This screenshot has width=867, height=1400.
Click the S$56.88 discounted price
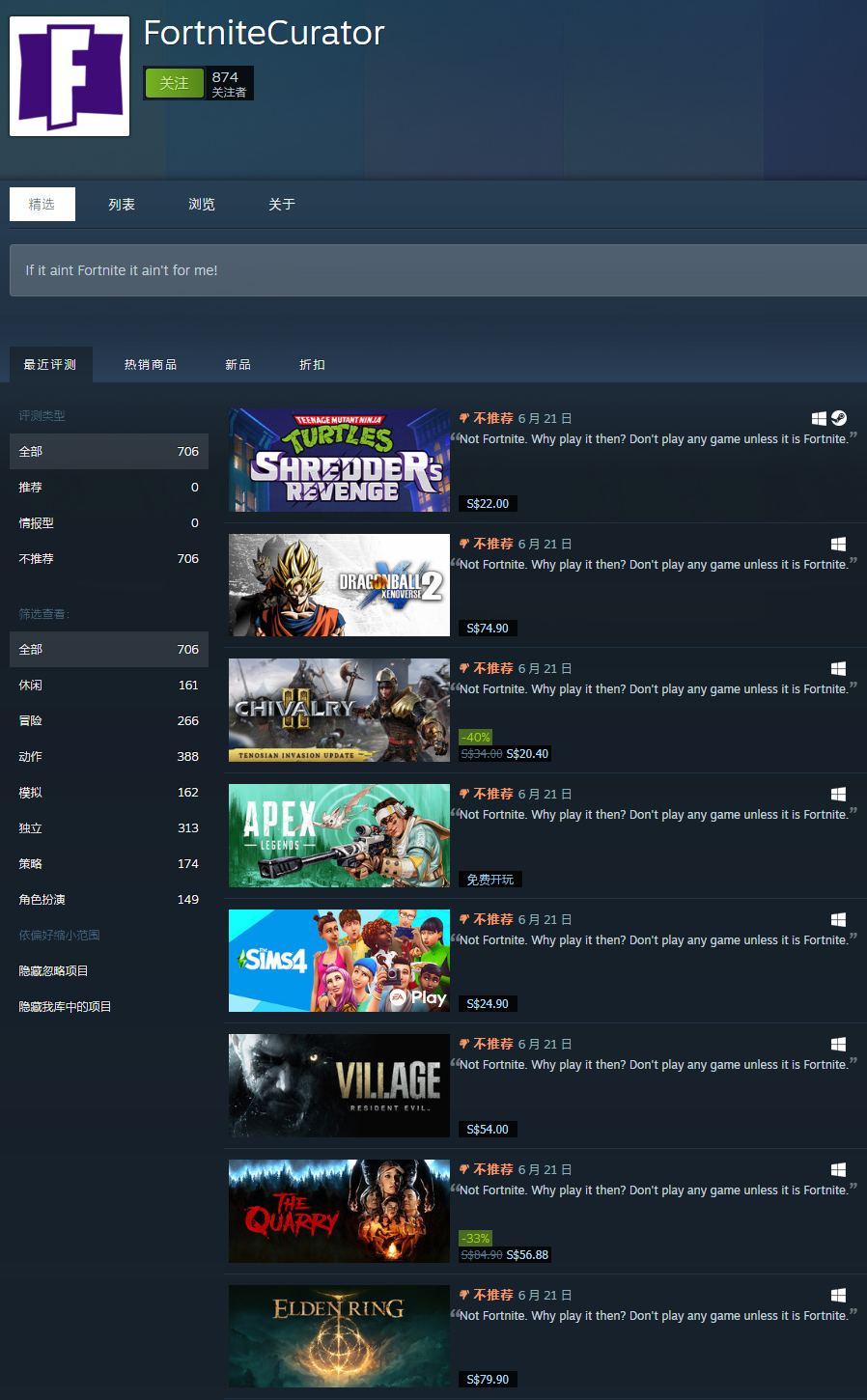(527, 1255)
